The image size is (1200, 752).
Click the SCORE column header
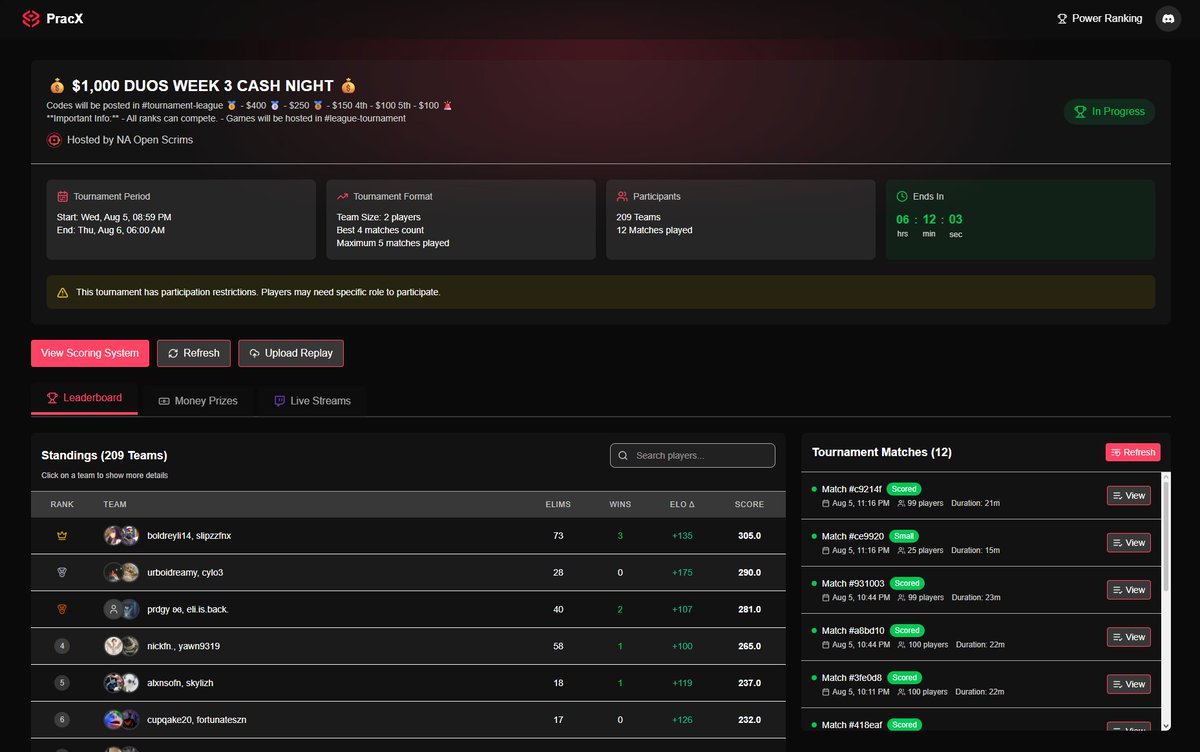tap(749, 505)
